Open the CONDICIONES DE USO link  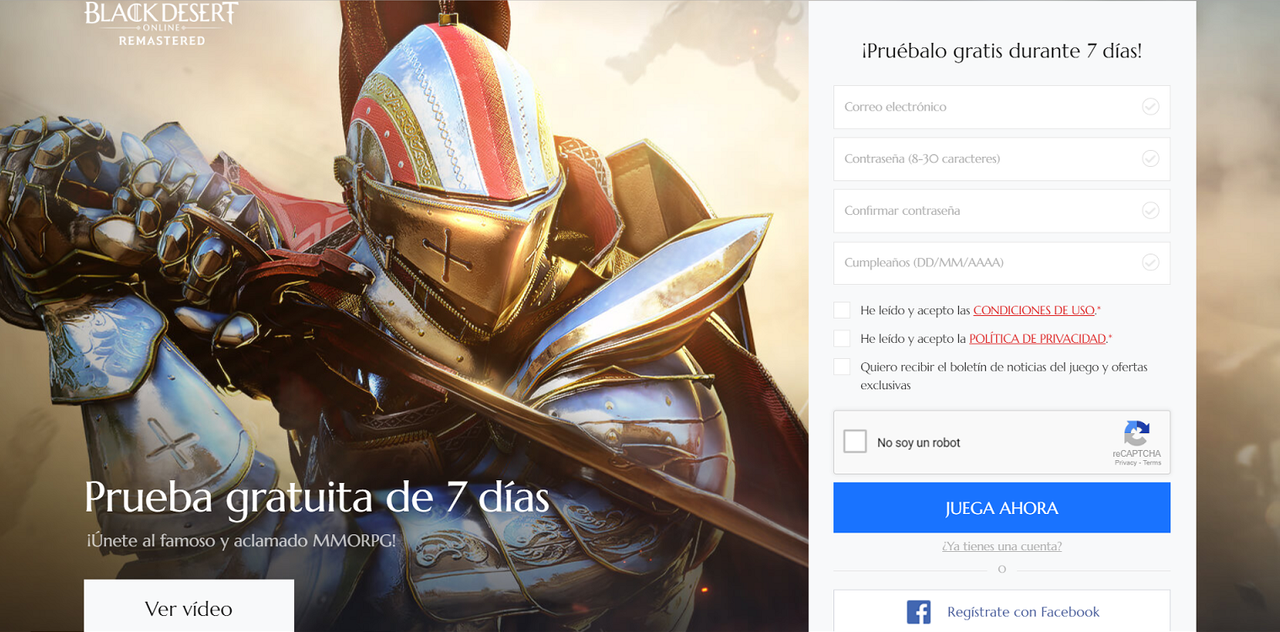click(1034, 311)
